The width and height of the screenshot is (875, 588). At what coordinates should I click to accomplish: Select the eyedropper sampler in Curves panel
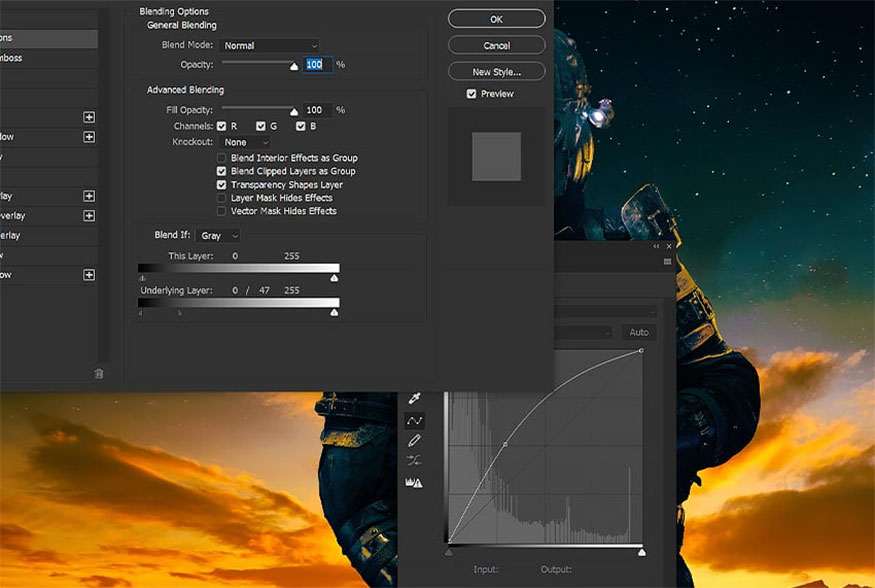click(x=414, y=398)
